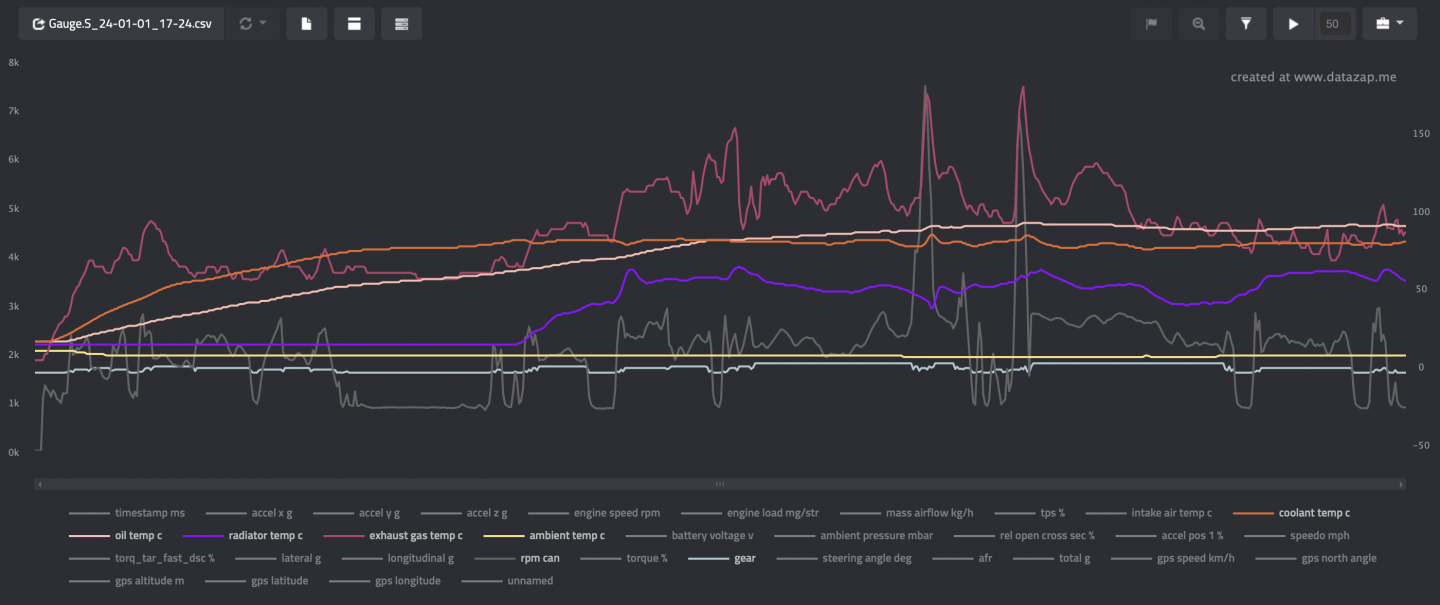Expand the briefcase tools dropdown

click(x=1389, y=24)
